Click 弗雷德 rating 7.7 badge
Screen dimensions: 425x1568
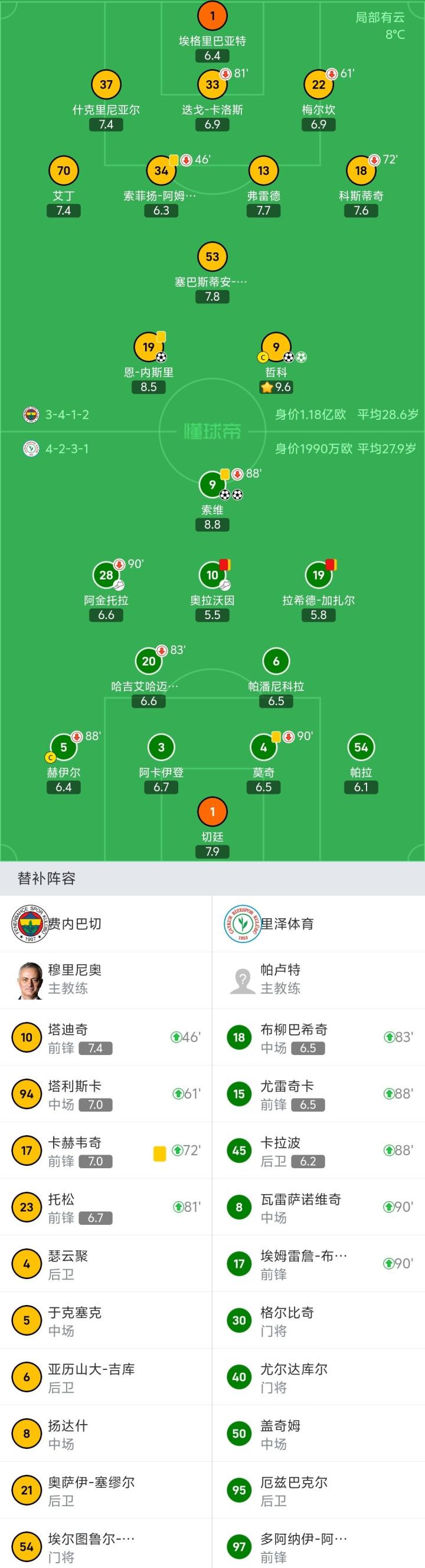coord(264,211)
